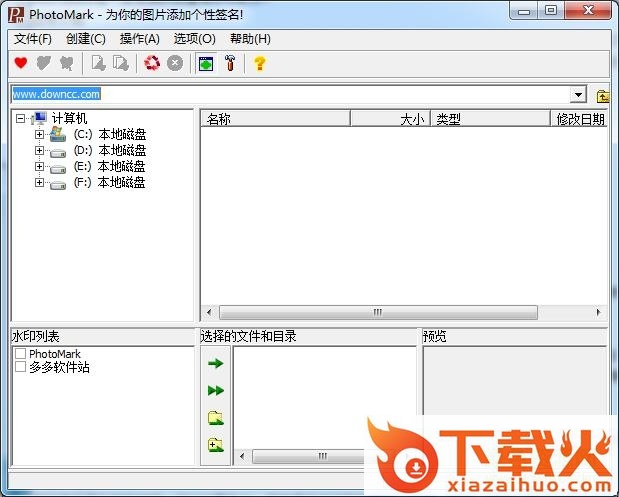Open the 操作(A) menu

pos(140,39)
